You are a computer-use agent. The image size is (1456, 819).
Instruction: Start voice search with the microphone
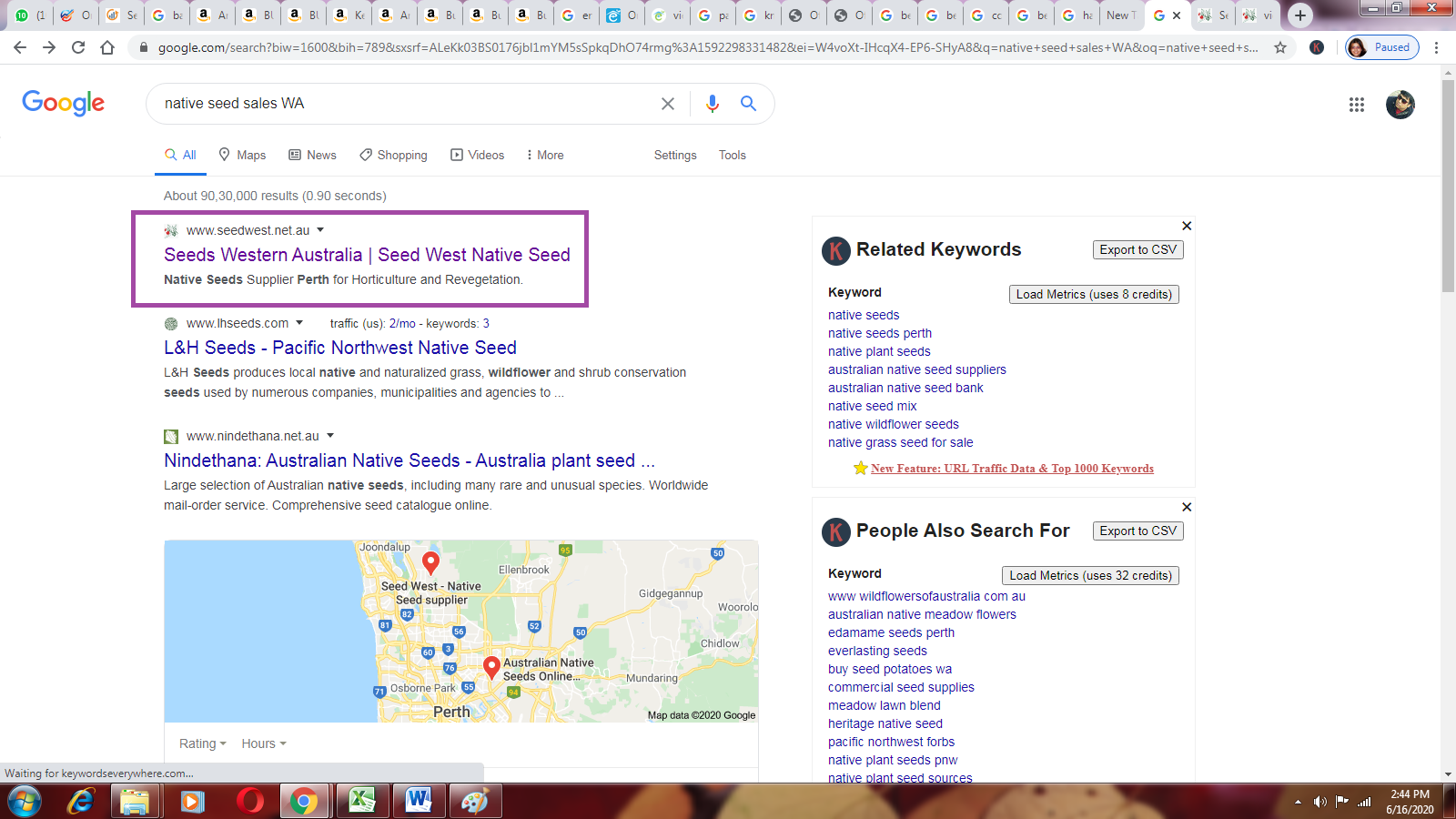pyautogui.click(x=713, y=104)
